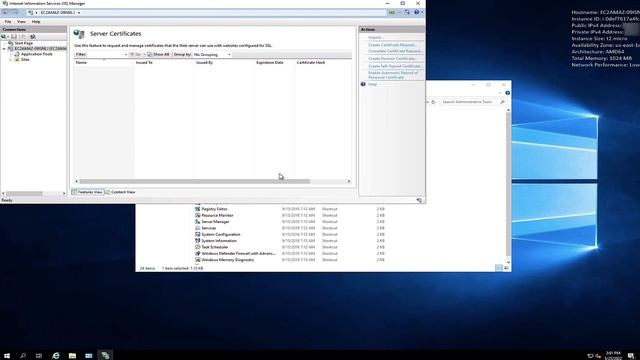Click the IIS Manager toolbar help icon
The height and width of the screenshot is (360, 640).
click(x=416, y=13)
